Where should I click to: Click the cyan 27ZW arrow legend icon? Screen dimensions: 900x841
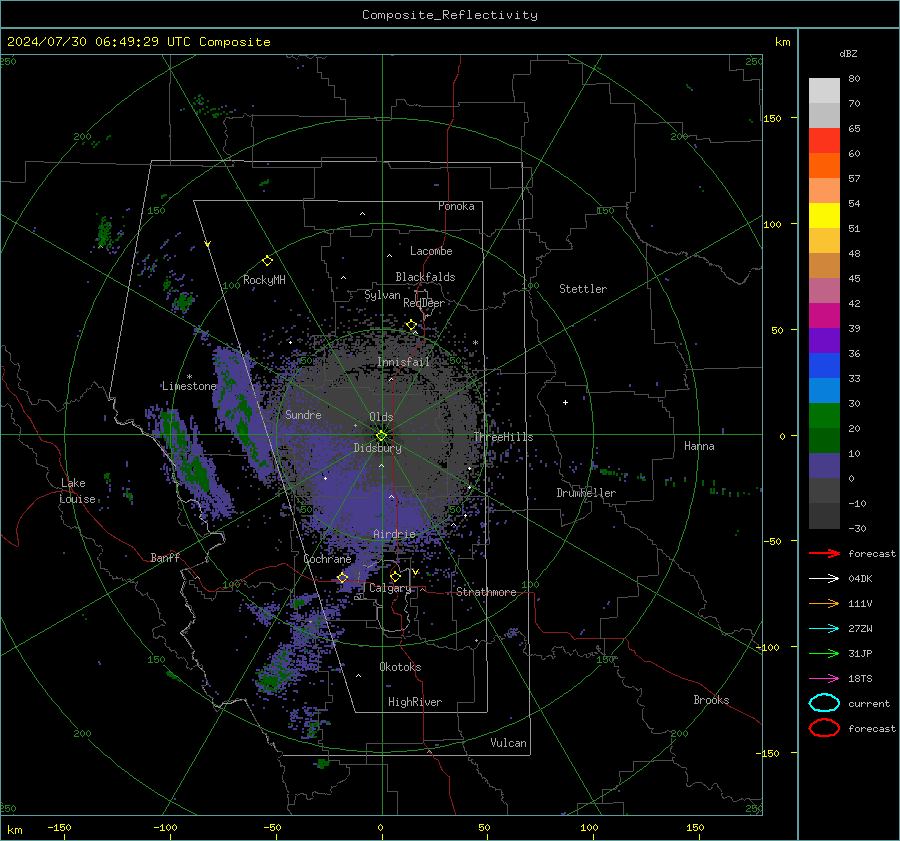[x=824, y=629]
